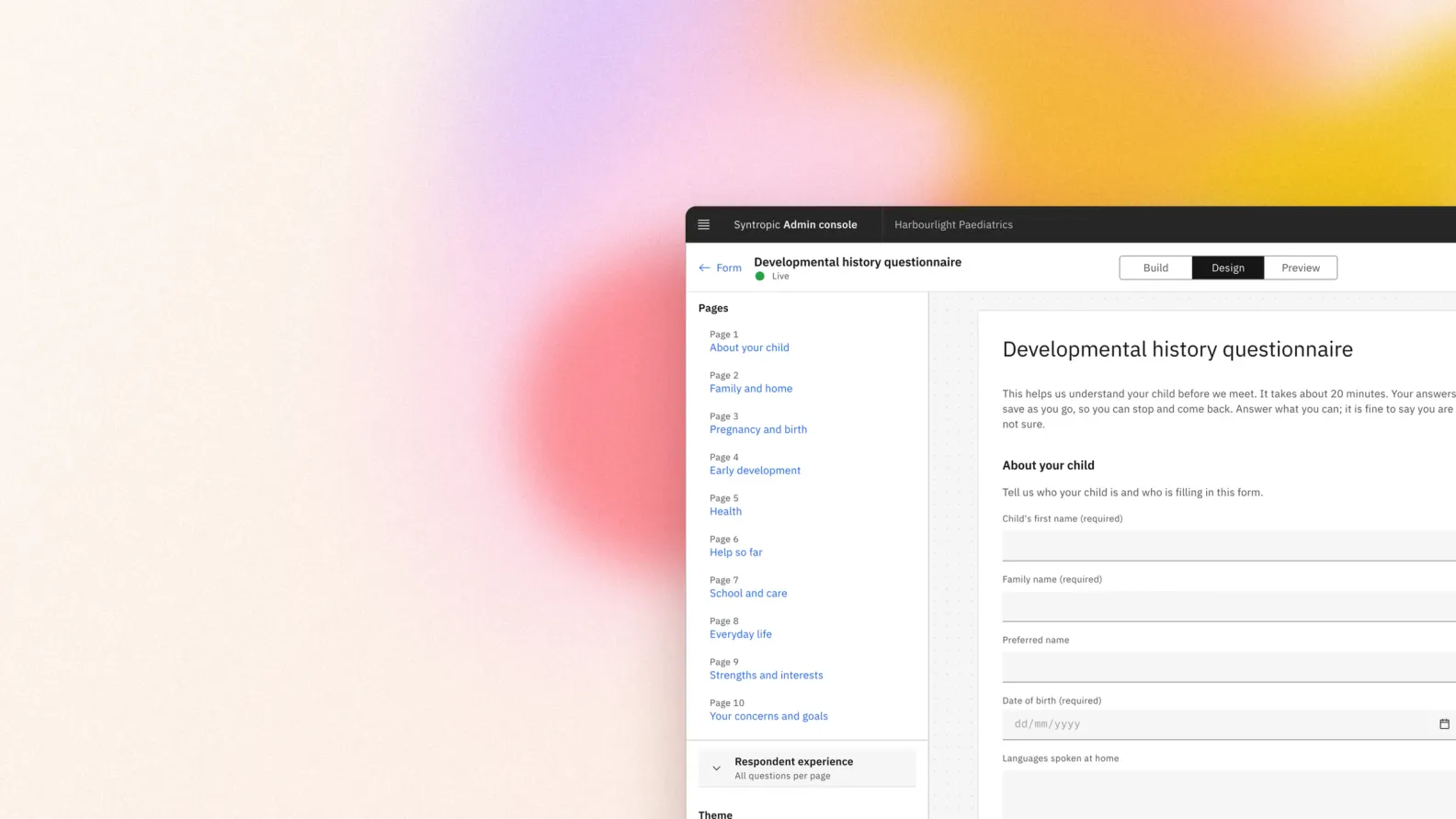
Task: Click Languages spoken at home field
Action: point(1229,794)
